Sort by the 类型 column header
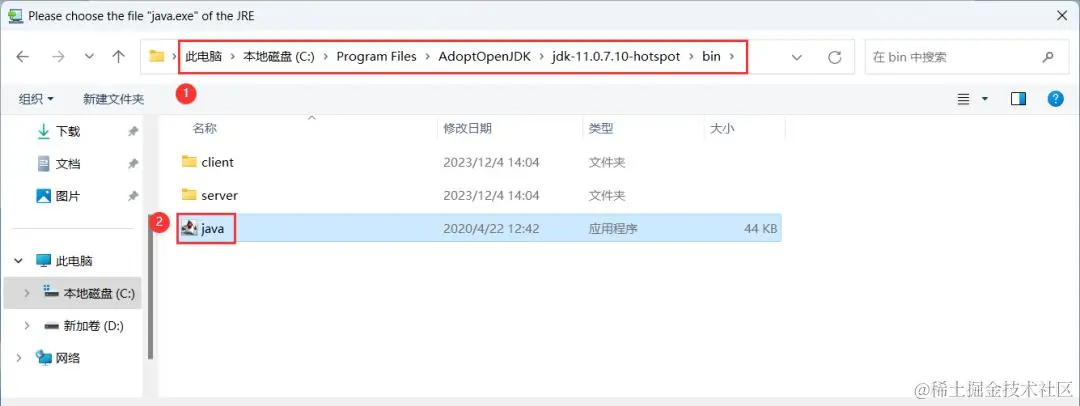The image size is (1080, 406). (601, 128)
